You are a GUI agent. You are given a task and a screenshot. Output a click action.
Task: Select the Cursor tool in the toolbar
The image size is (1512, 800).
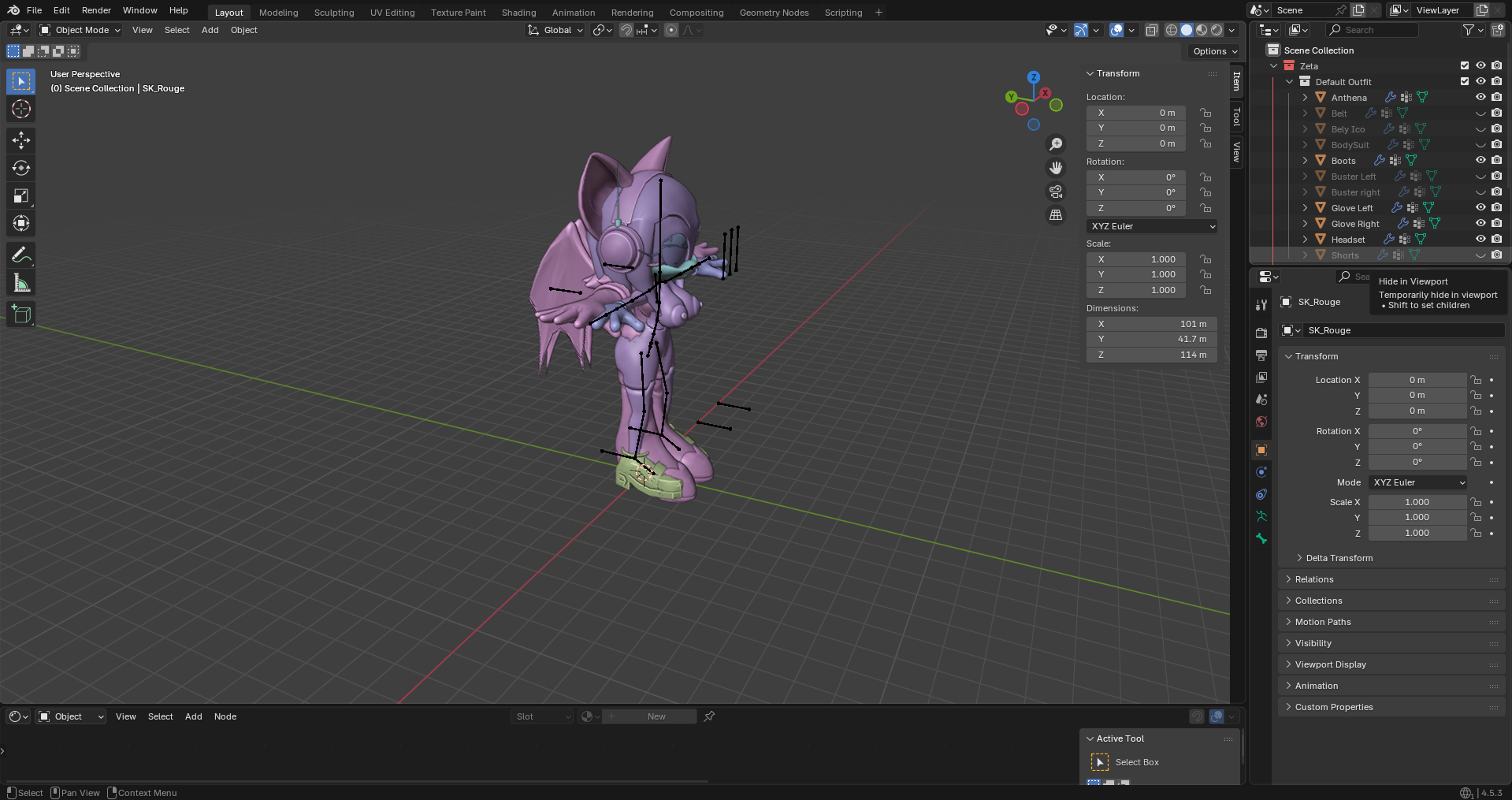click(x=21, y=109)
